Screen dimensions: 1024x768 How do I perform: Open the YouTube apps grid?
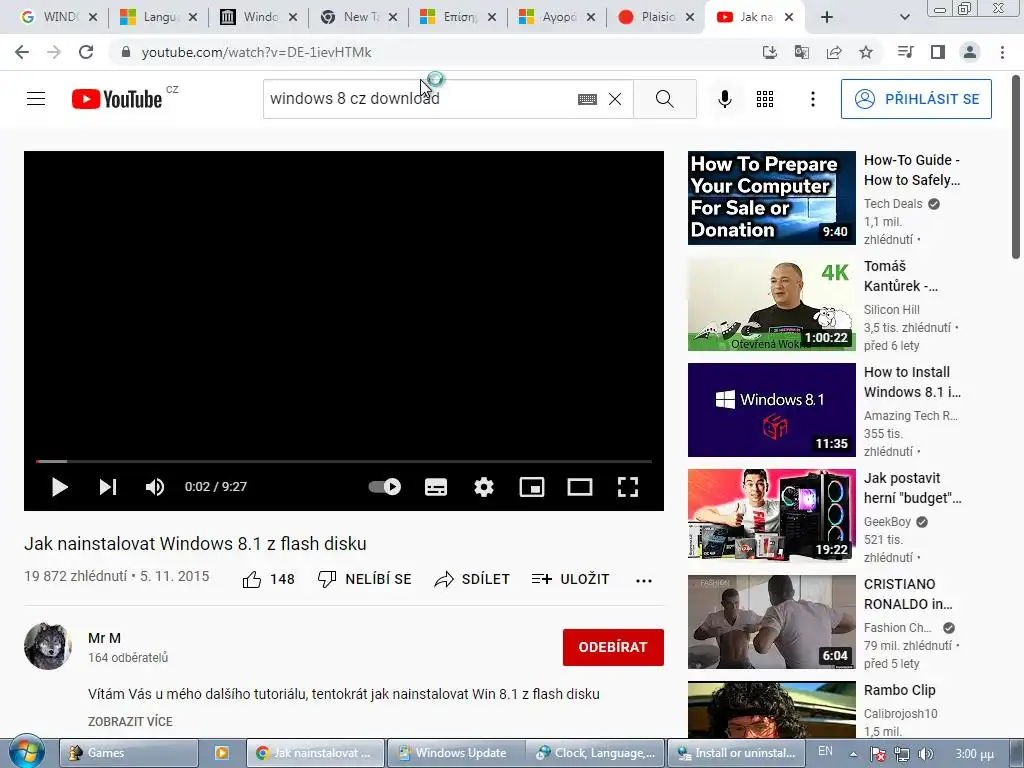pos(765,99)
